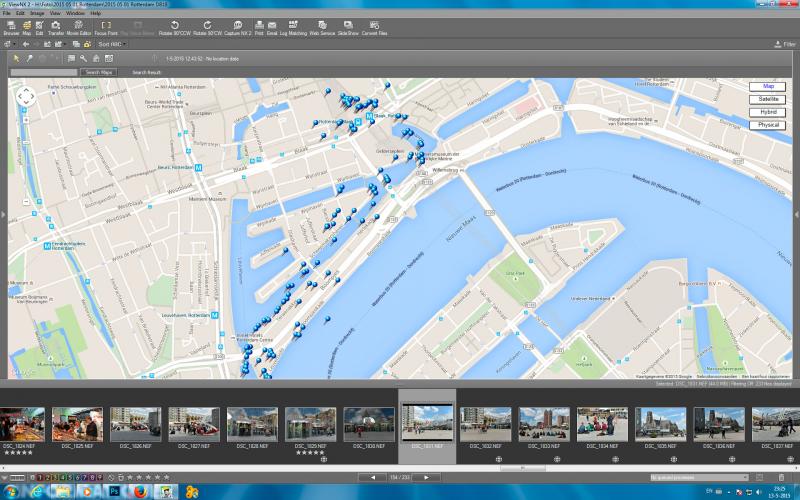Click the map pan compass control

coord(26,96)
